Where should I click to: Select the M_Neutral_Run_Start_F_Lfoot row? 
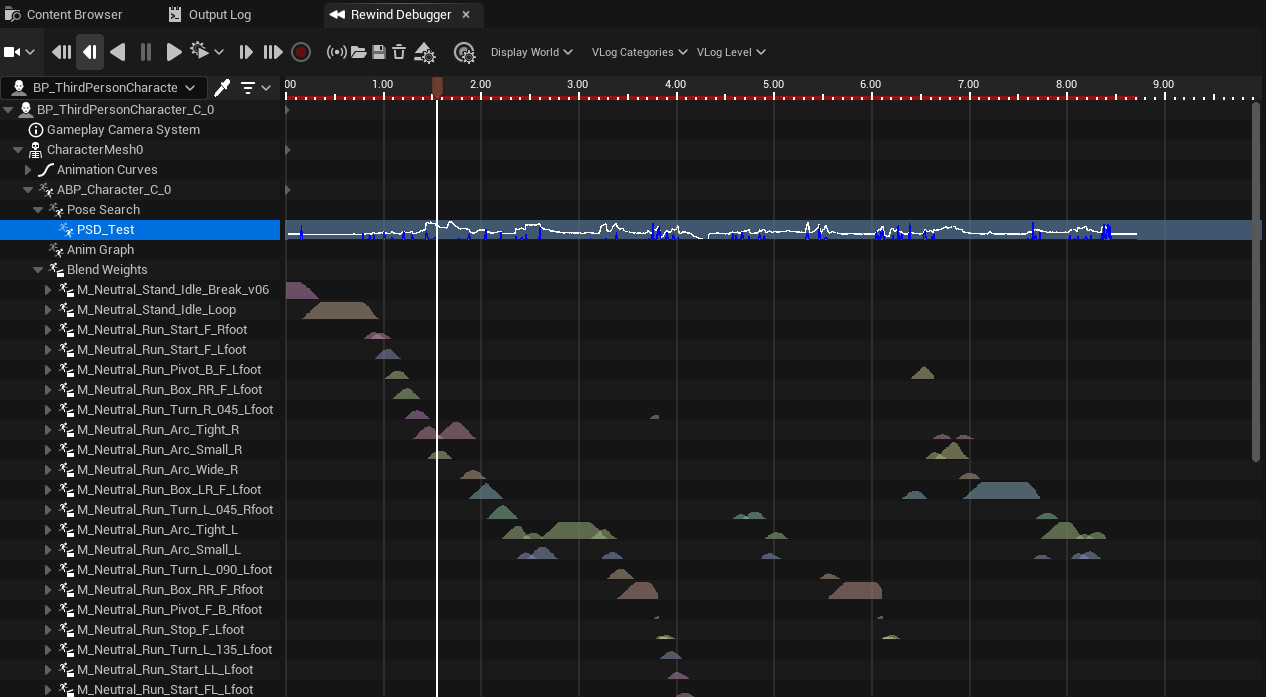tap(140, 350)
